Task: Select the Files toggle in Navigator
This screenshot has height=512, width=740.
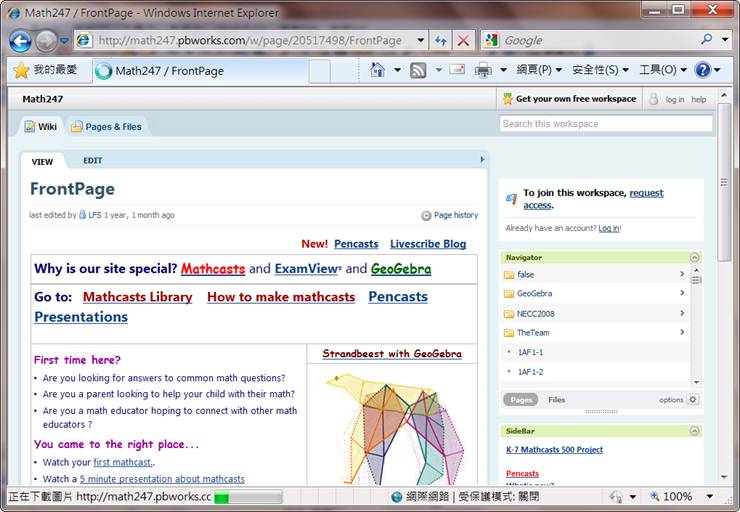Action: 557,400
